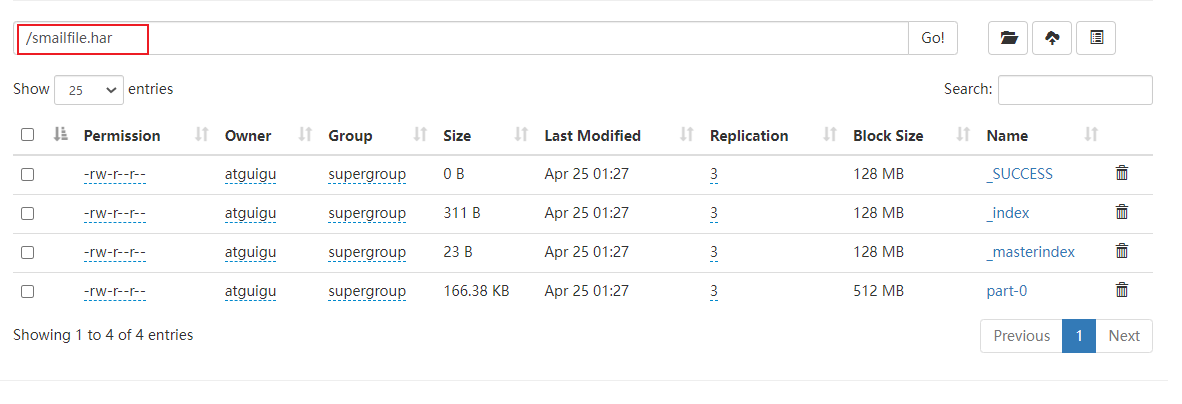The width and height of the screenshot is (1182, 404).
Task: Go to page 1 in pagination
Action: click(1079, 336)
